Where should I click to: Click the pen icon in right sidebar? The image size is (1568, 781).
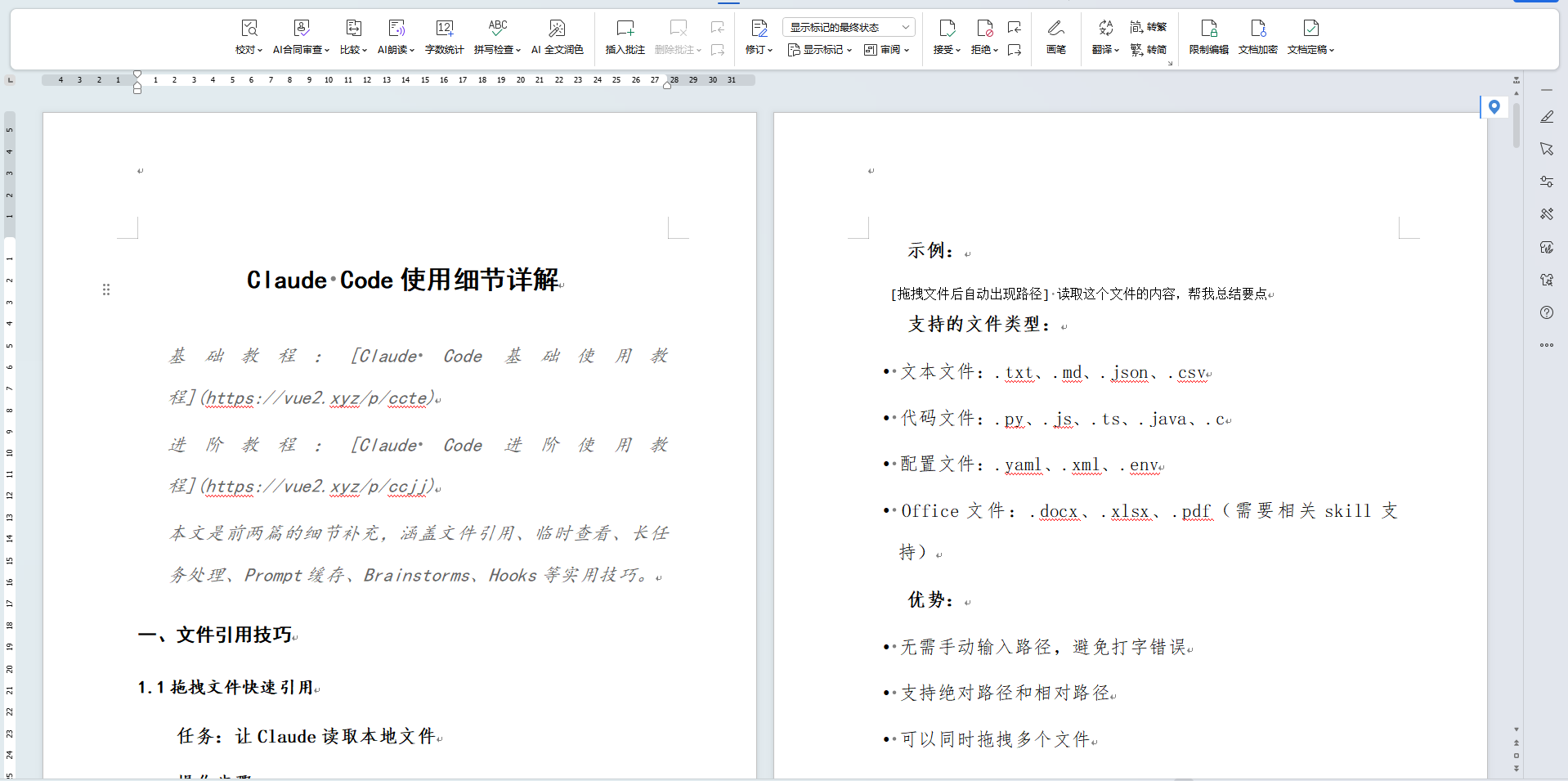tap(1547, 117)
